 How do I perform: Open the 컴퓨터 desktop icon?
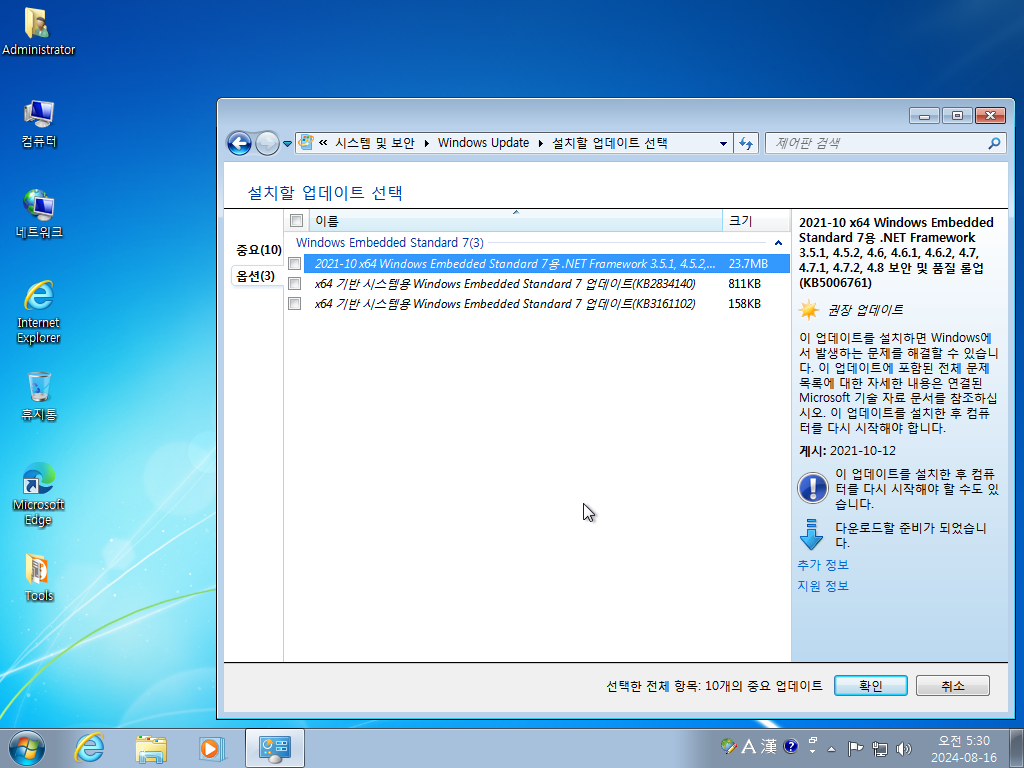39,123
